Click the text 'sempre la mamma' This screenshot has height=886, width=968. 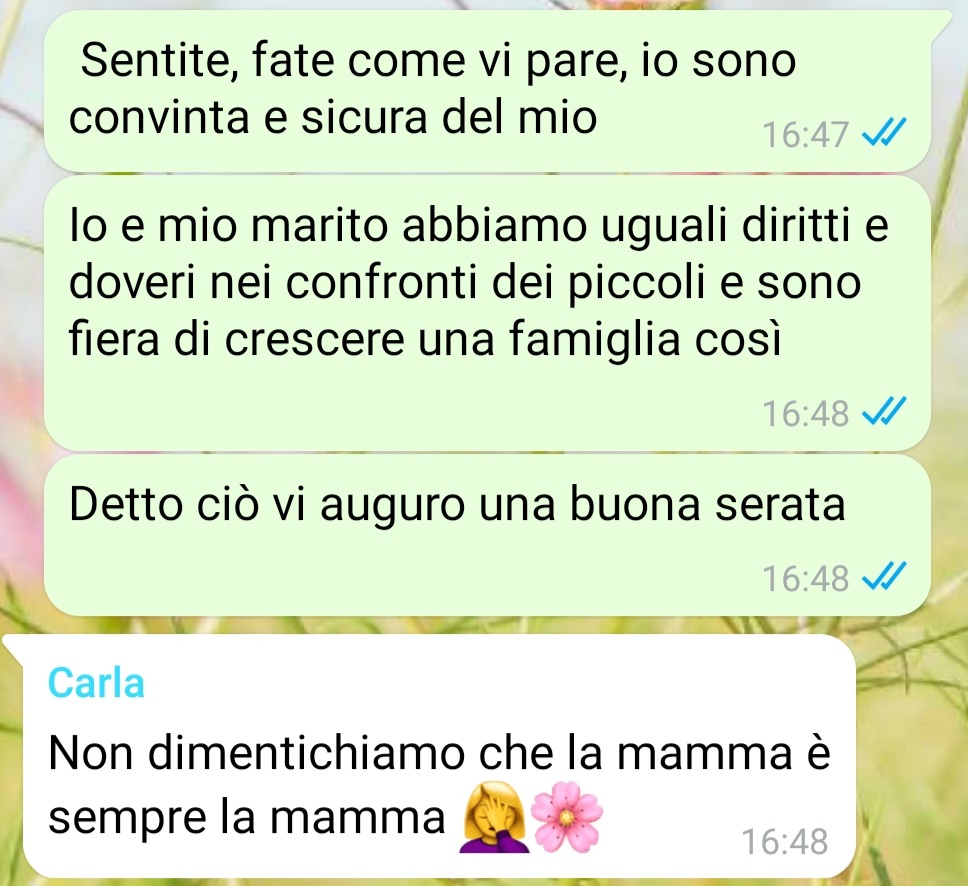(x=247, y=818)
